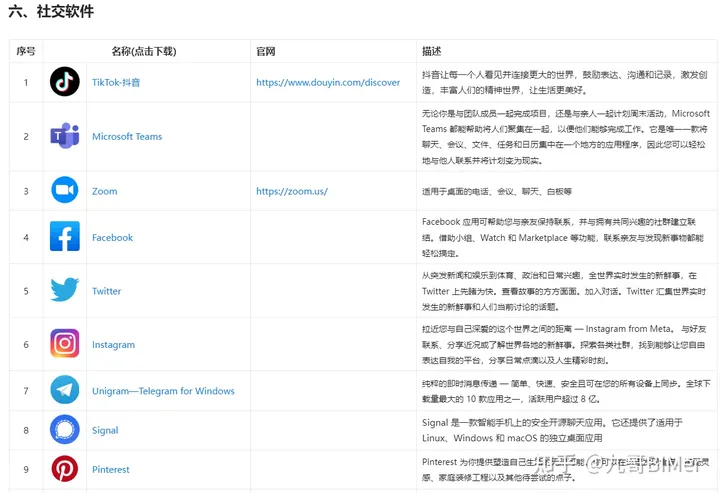The width and height of the screenshot is (720, 493).
Task: Click row number 3 cell
Action: tap(26, 191)
